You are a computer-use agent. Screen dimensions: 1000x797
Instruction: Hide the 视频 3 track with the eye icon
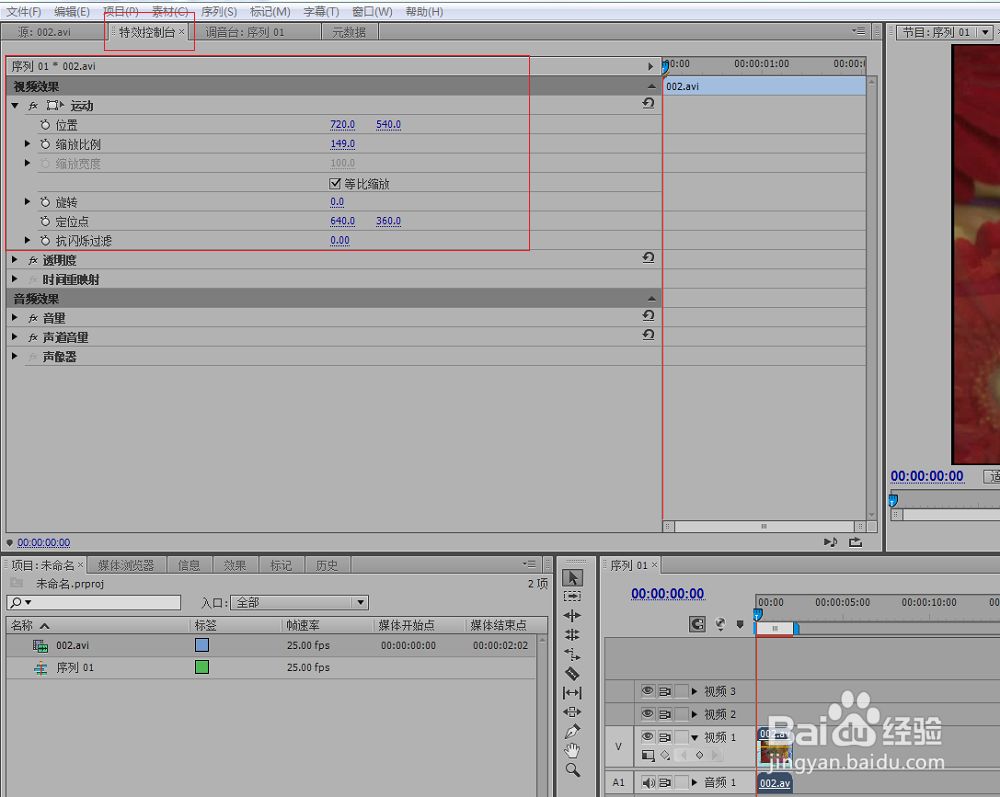pos(647,691)
